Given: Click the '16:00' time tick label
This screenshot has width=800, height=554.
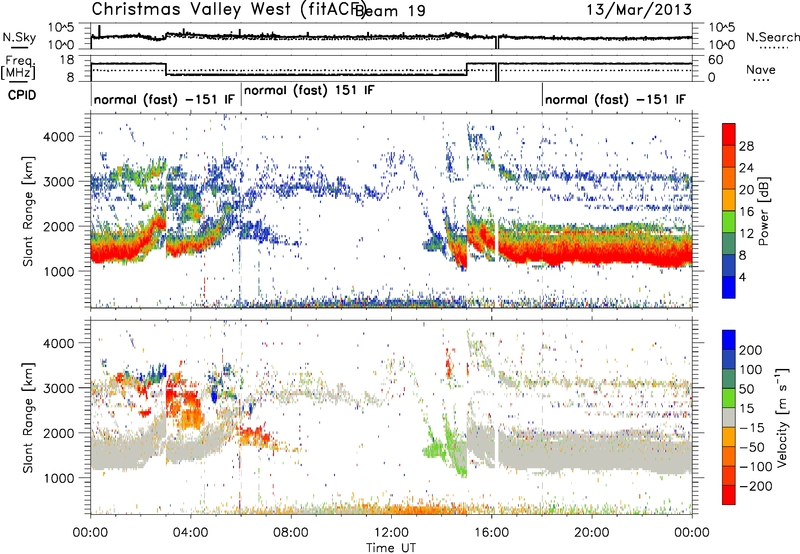Looking at the screenshot, I should coord(492,533).
